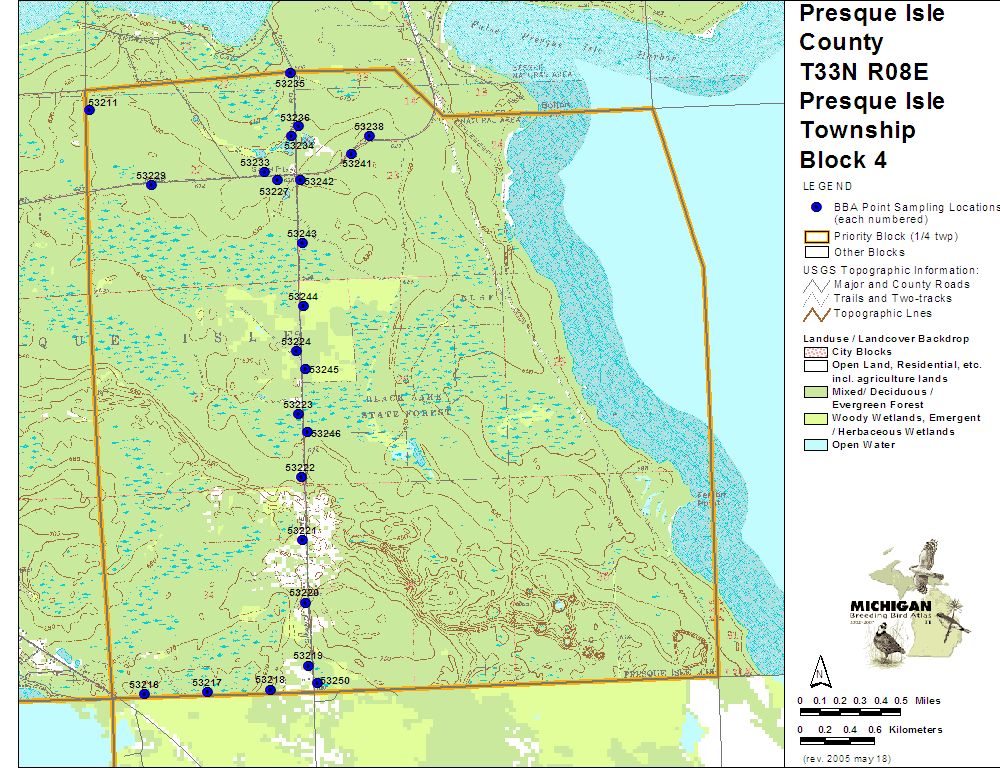Viewport: 1000px width, 768px height.
Task: Click sampling point 53243 dot
Action: (x=301, y=243)
